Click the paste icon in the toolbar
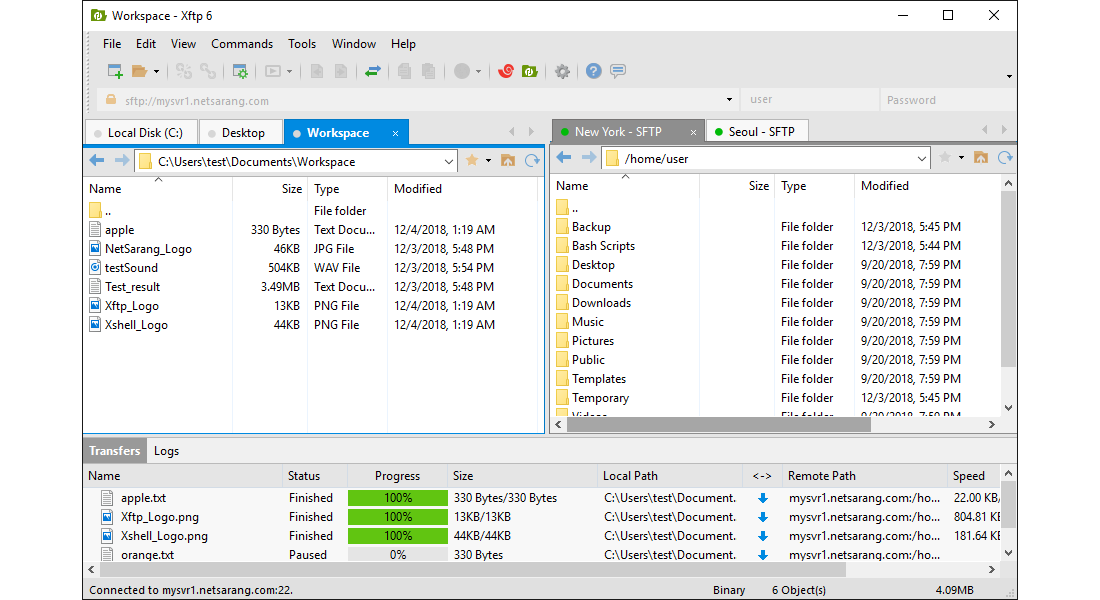1100x600 pixels. point(428,71)
